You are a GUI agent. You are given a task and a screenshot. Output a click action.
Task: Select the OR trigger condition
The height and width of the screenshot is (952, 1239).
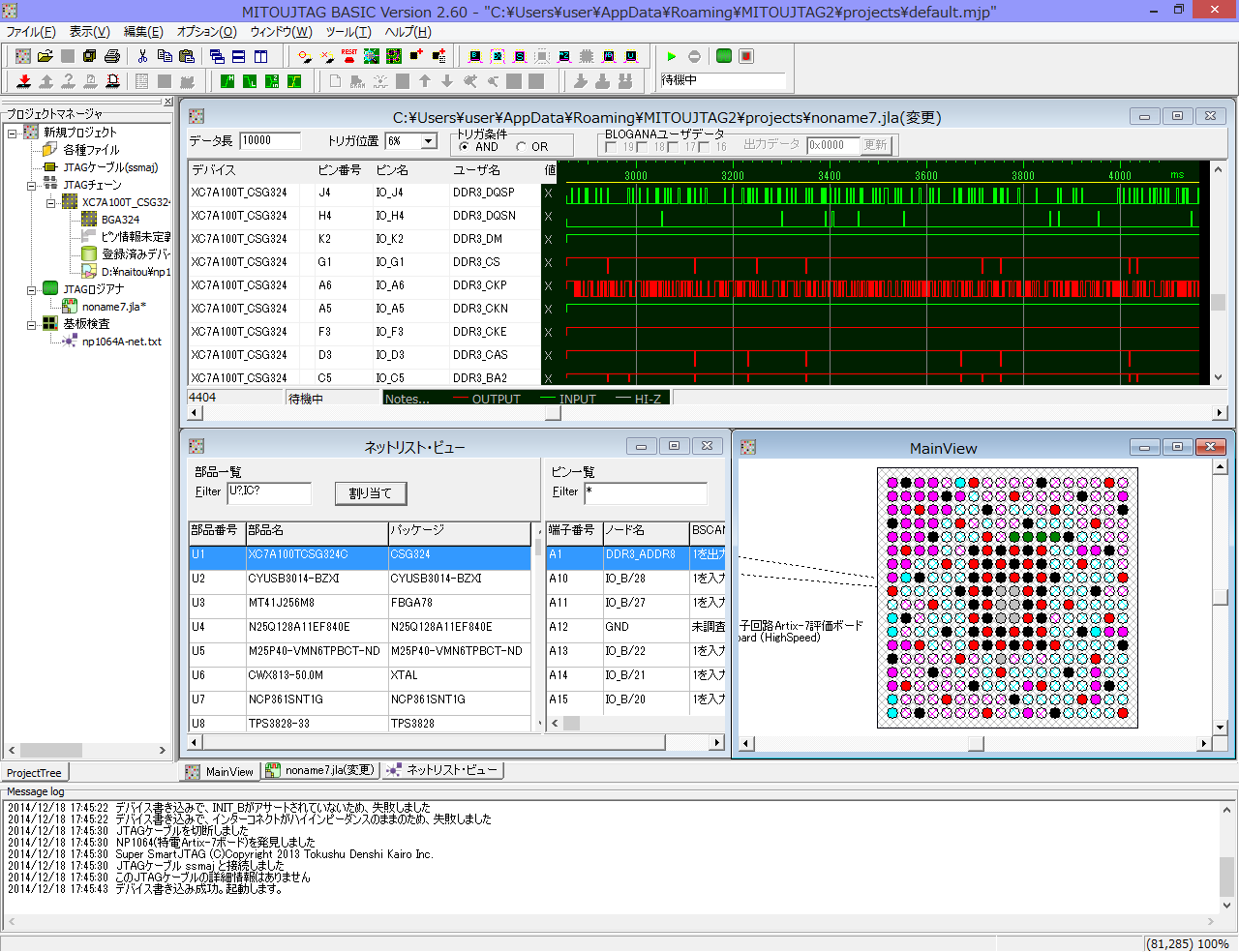[521, 147]
